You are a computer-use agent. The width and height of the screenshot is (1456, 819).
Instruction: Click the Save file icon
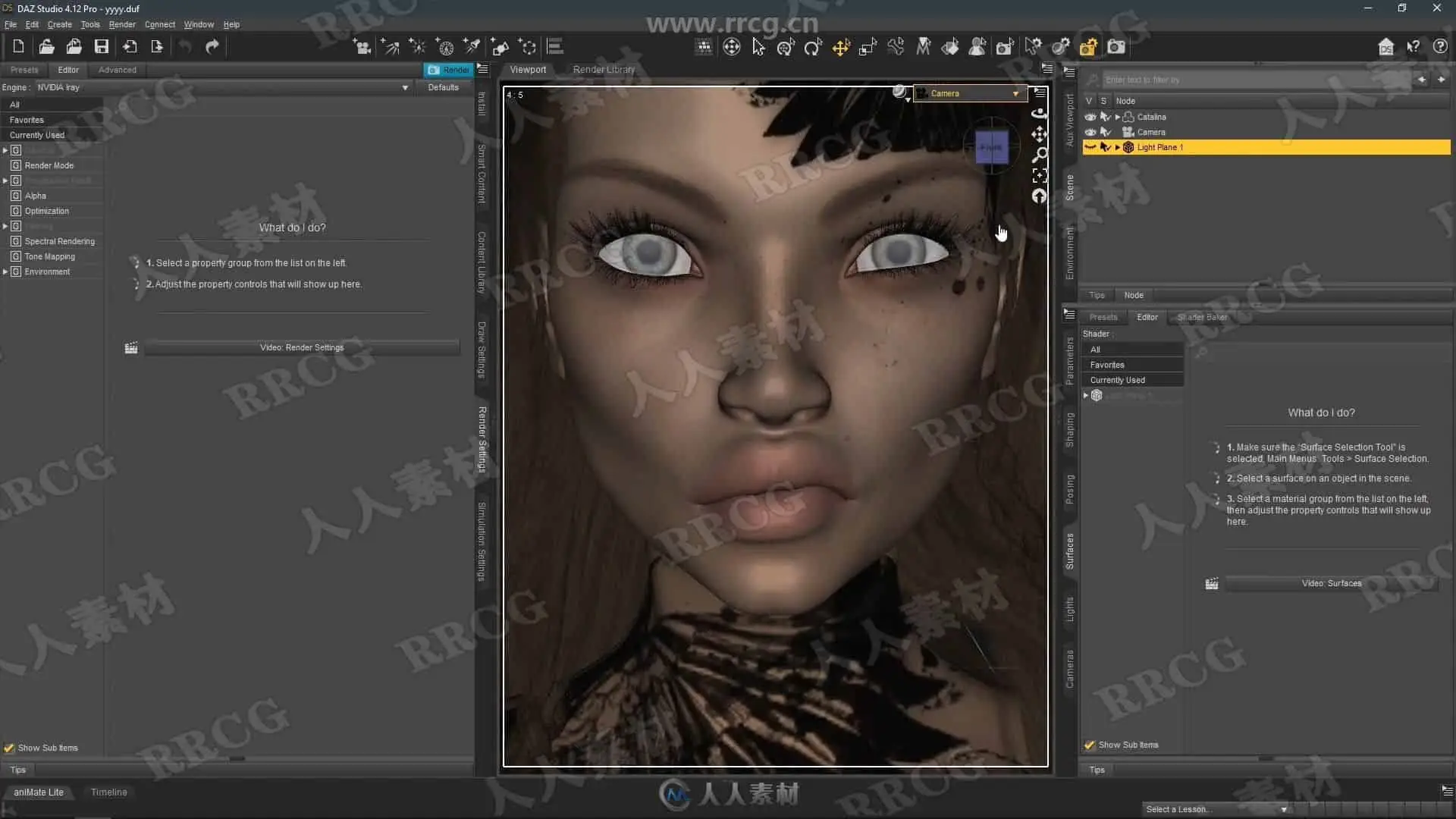click(x=101, y=47)
